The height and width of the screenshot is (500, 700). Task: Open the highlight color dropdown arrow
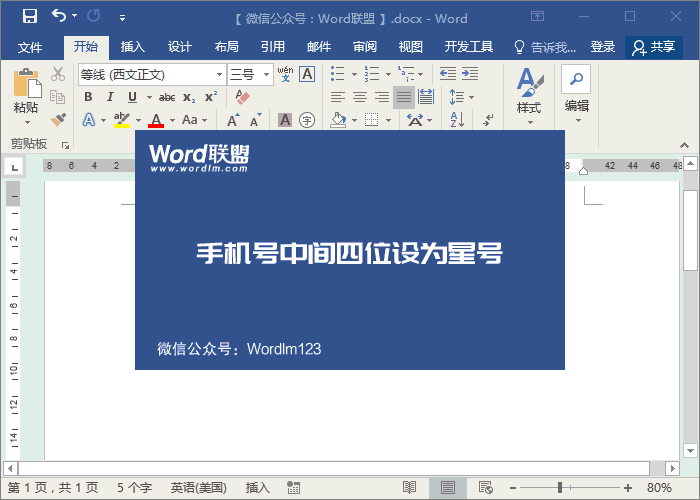(x=138, y=120)
